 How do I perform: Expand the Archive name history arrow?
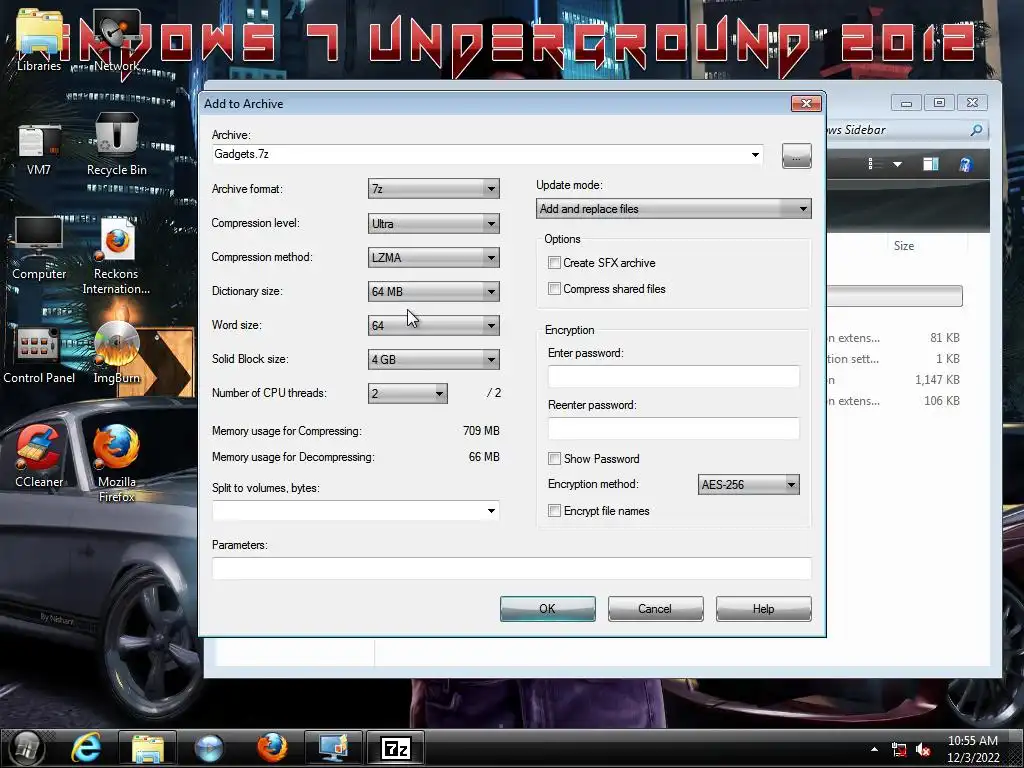click(755, 155)
